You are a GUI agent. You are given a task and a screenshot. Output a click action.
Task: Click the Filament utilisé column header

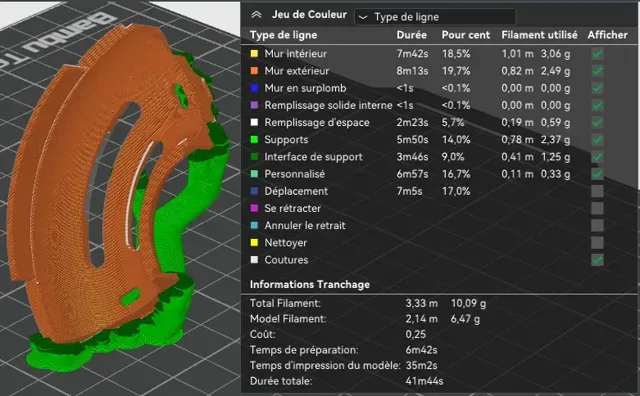point(539,35)
